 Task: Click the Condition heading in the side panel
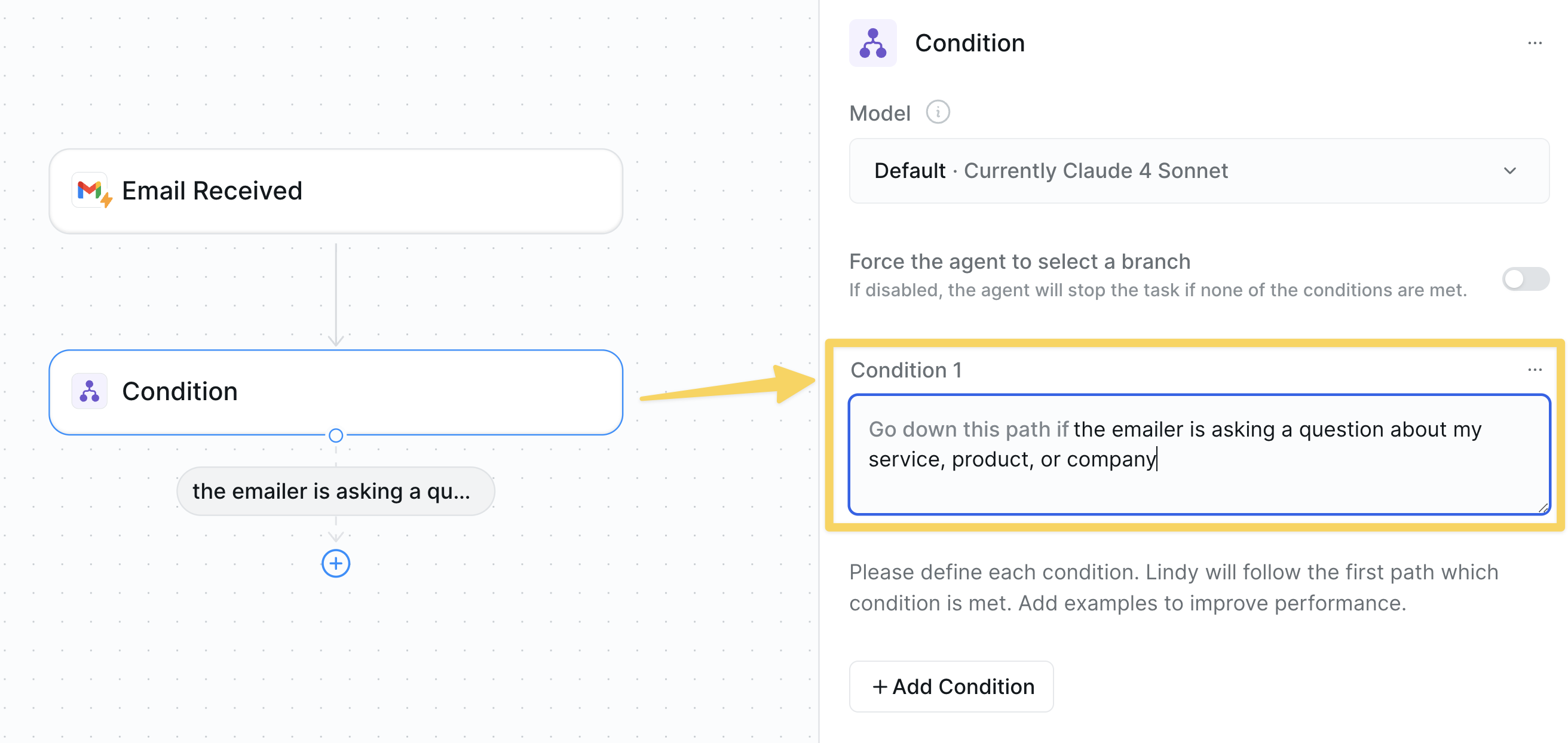970,42
